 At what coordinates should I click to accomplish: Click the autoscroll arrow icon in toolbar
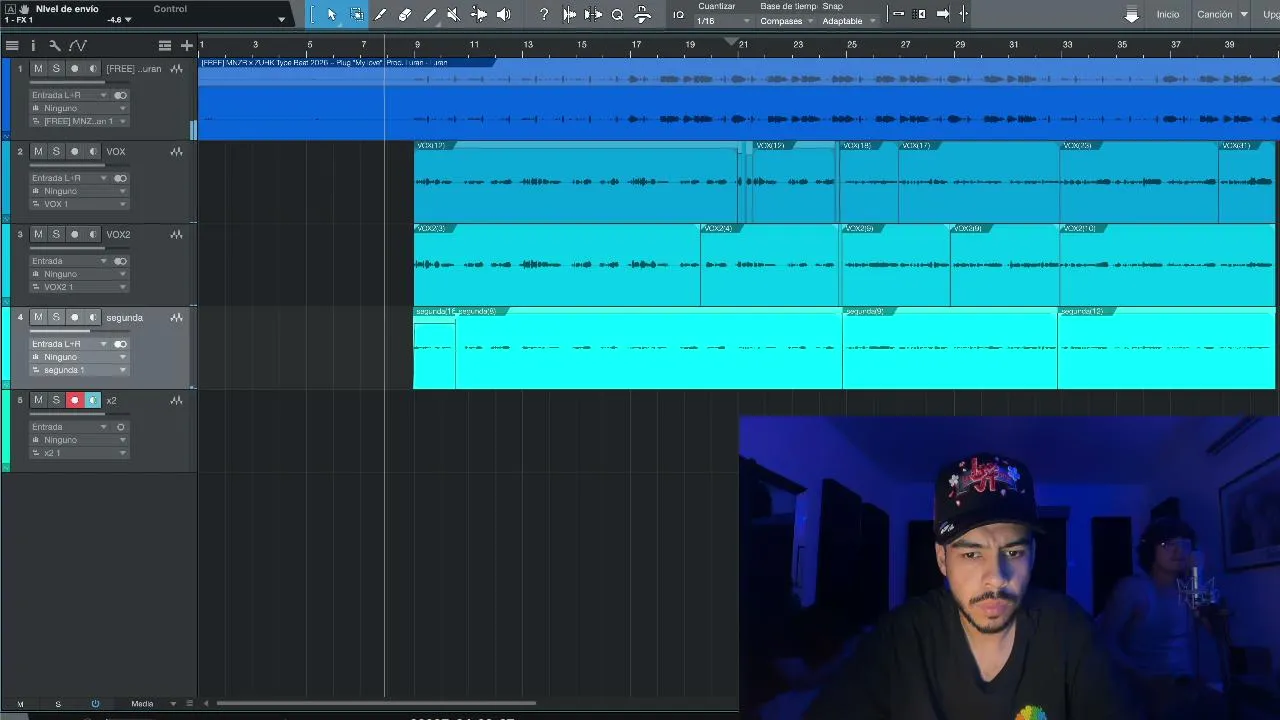[x=943, y=14]
